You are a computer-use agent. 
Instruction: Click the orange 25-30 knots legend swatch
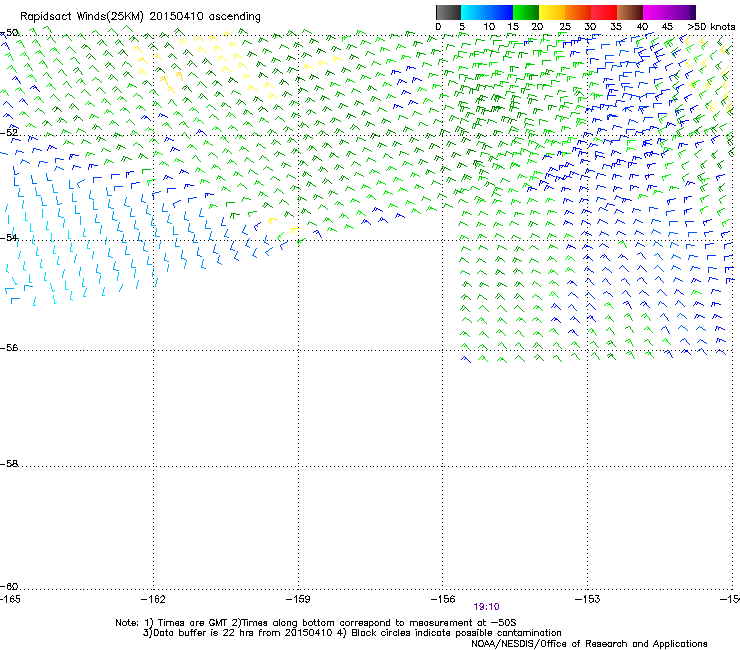click(578, 12)
